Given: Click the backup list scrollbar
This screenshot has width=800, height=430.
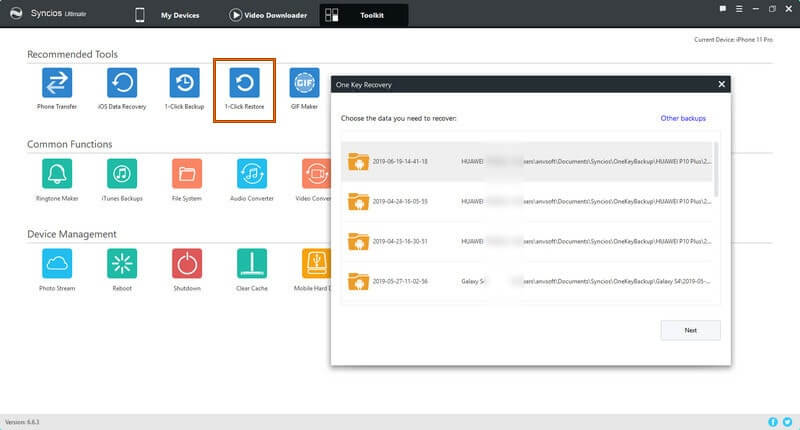Looking at the screenshot, I should (716, 169).
